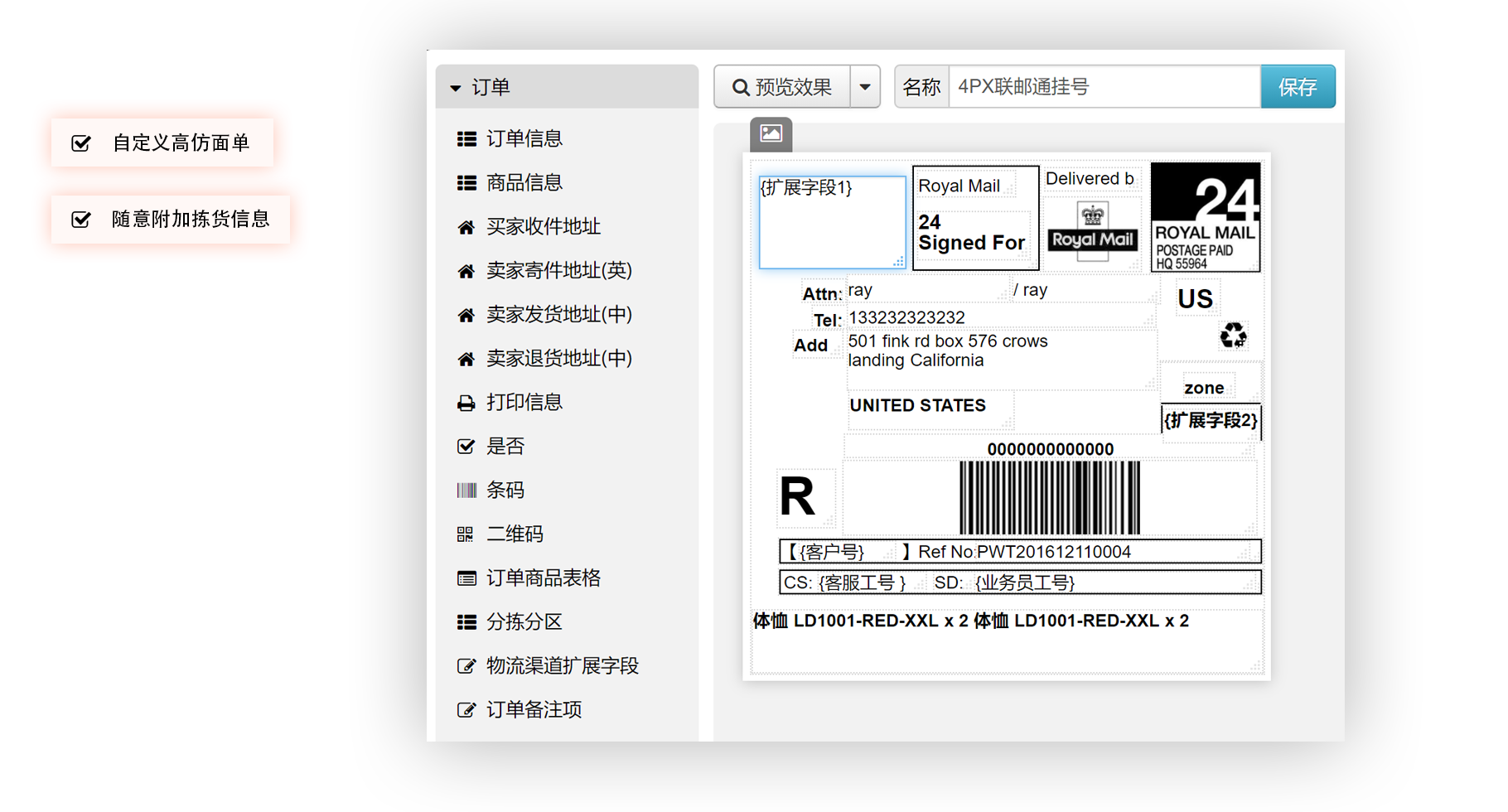Select 二维码 menu entry
Screen dimensions: 1508x812
tap(515, 534)
